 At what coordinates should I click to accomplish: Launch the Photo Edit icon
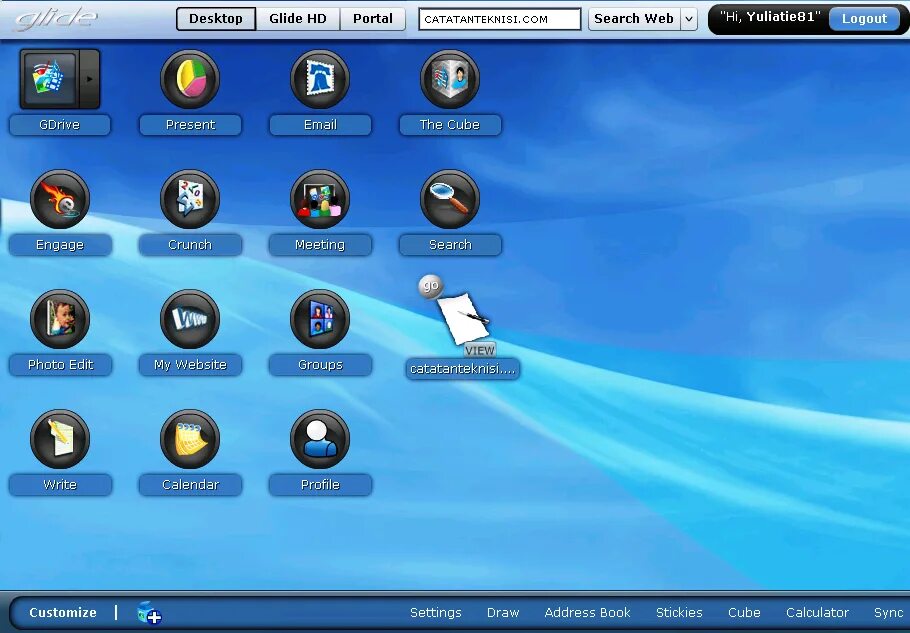60,319
